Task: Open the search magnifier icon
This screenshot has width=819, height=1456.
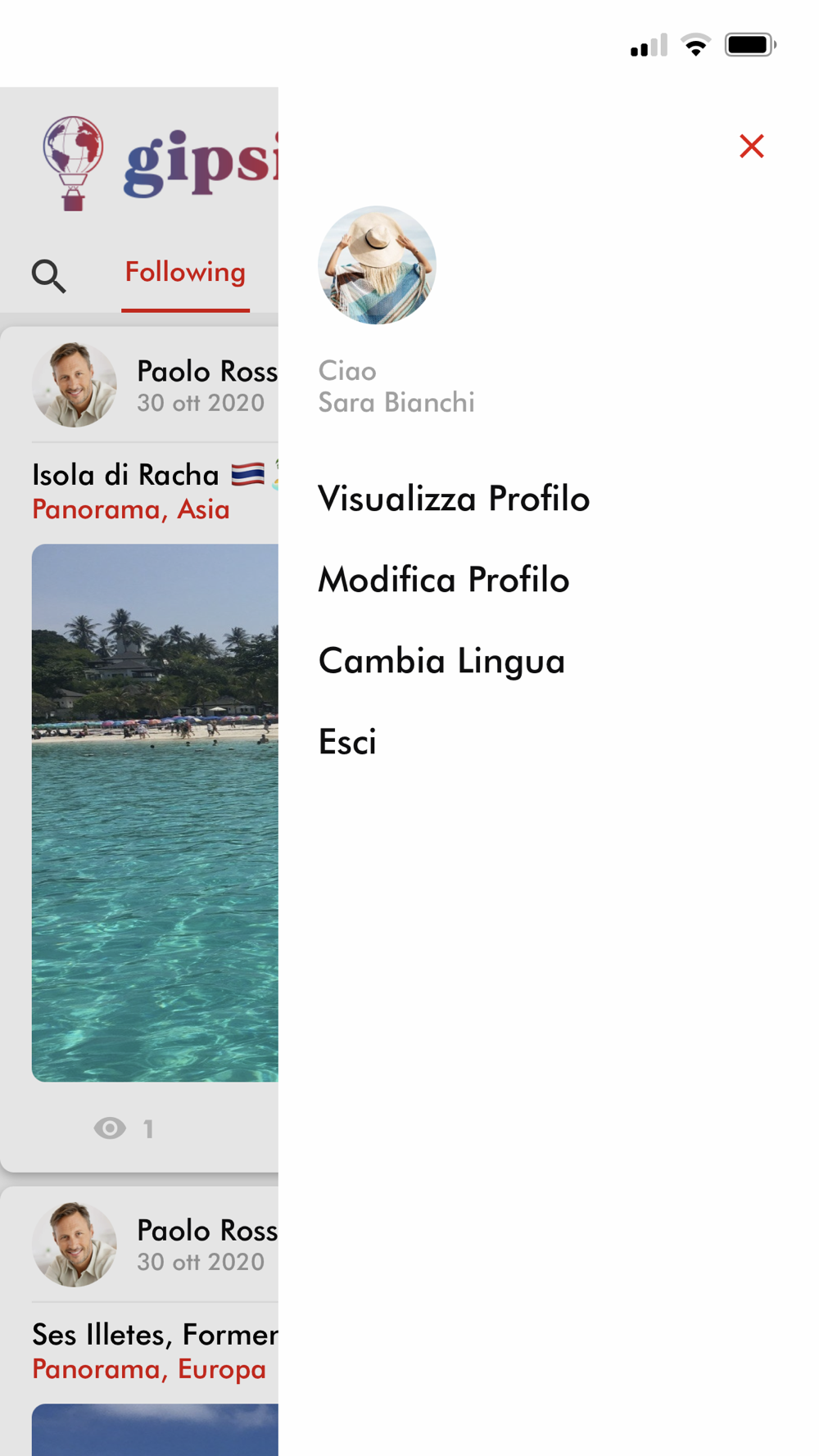Action: pos(48,276)
